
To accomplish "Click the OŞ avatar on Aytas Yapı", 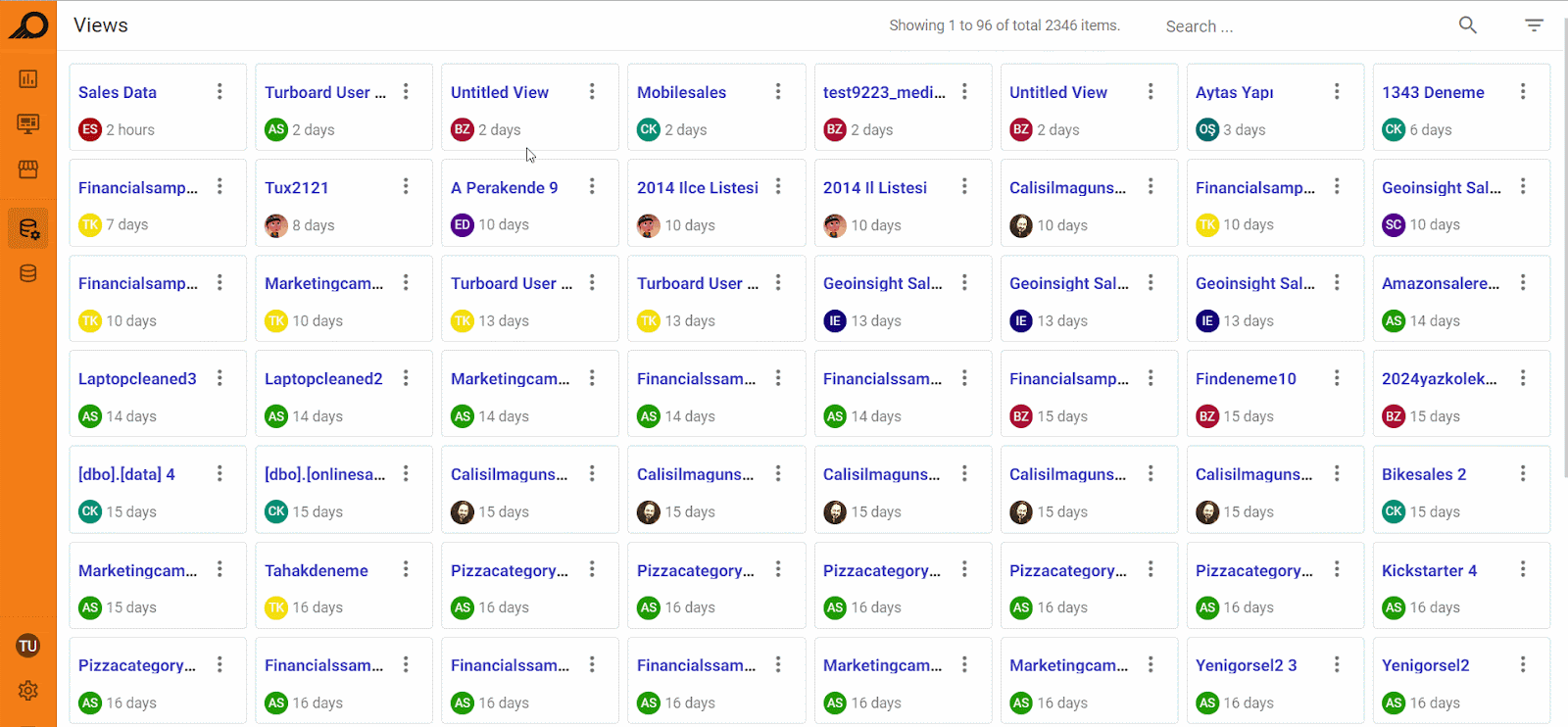I will point(1207,129).
